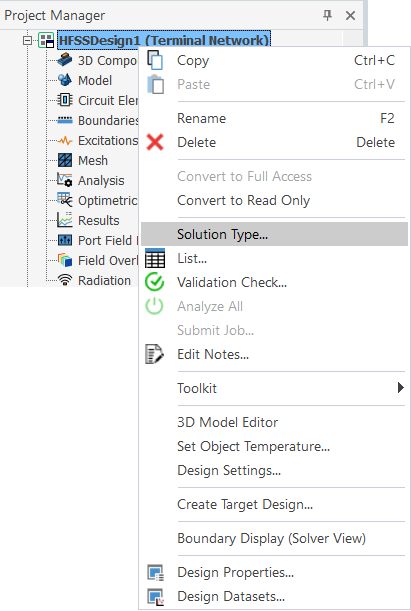This screenshot has height=611, width=411.
Task: Click the Copy pages icon
Action: click(x=155, y=60)
